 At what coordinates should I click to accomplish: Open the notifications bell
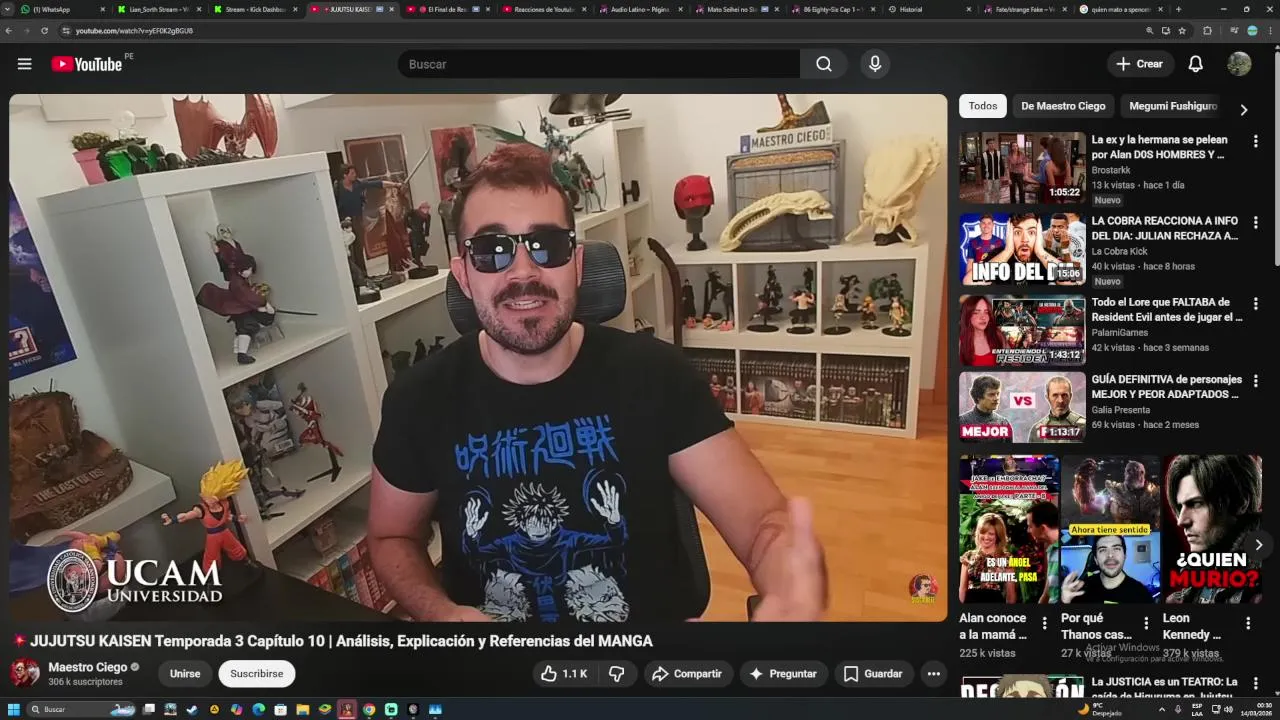1195,64
